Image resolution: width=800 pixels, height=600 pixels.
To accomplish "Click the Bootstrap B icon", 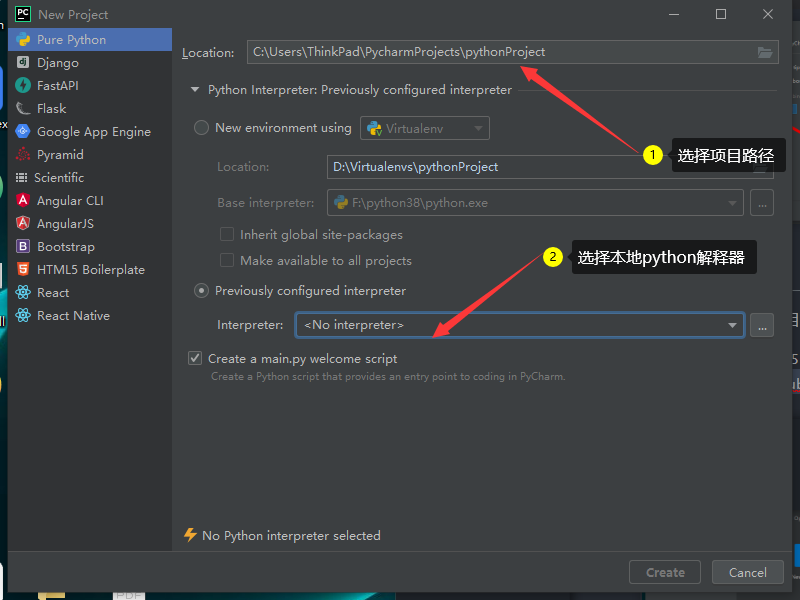I will [23, 246].
